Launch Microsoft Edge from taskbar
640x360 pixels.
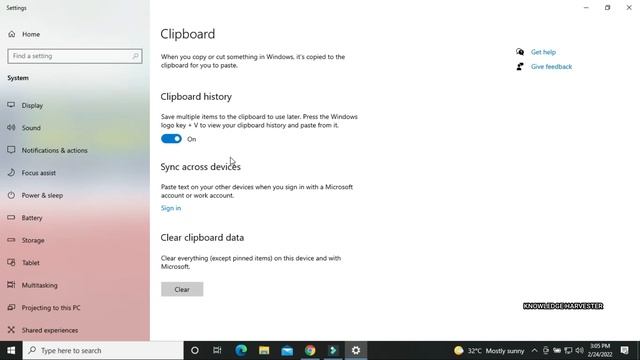(241, 351)
